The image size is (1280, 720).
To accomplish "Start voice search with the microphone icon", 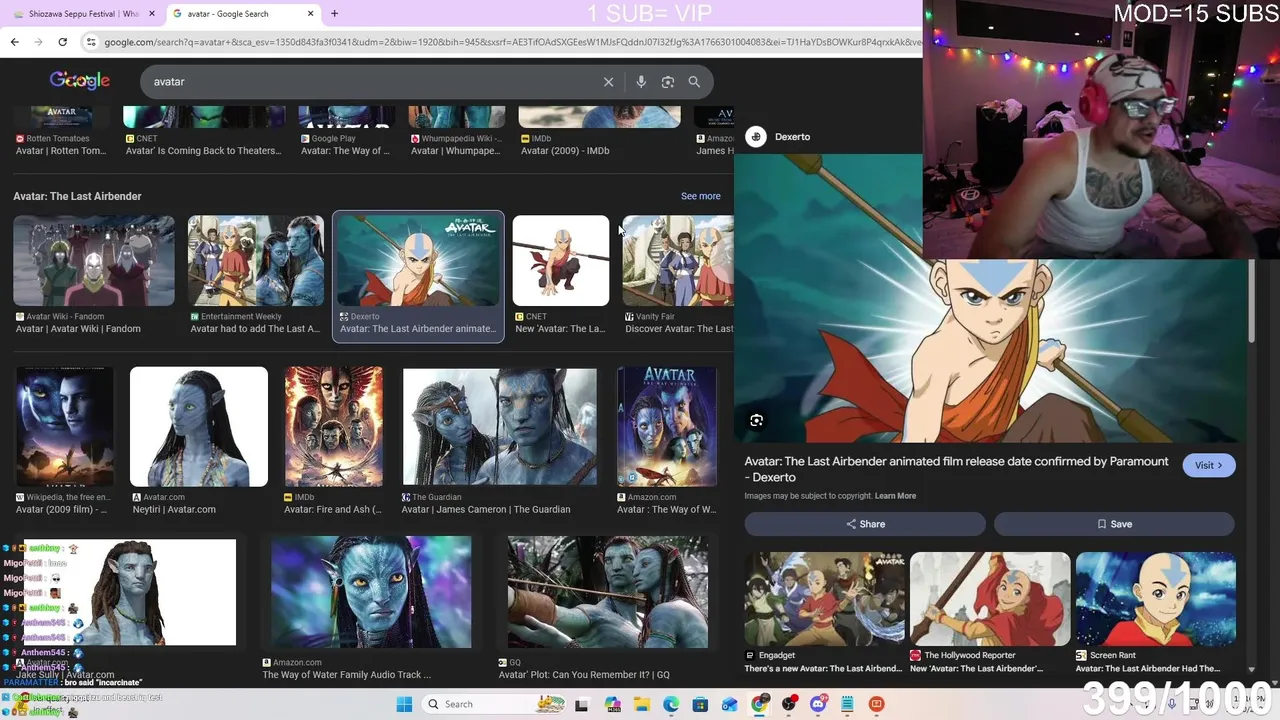I will pos(641,82).
